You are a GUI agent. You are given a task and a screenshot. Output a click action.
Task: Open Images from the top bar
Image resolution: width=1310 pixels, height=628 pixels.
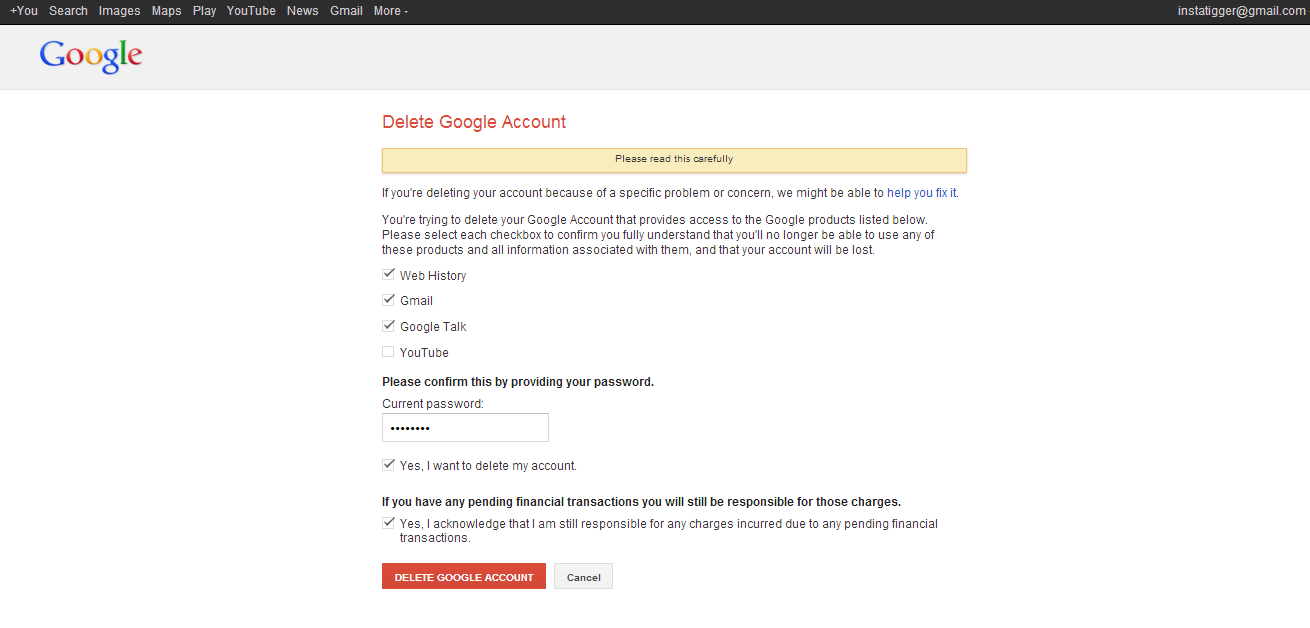(x=119, y=11)
